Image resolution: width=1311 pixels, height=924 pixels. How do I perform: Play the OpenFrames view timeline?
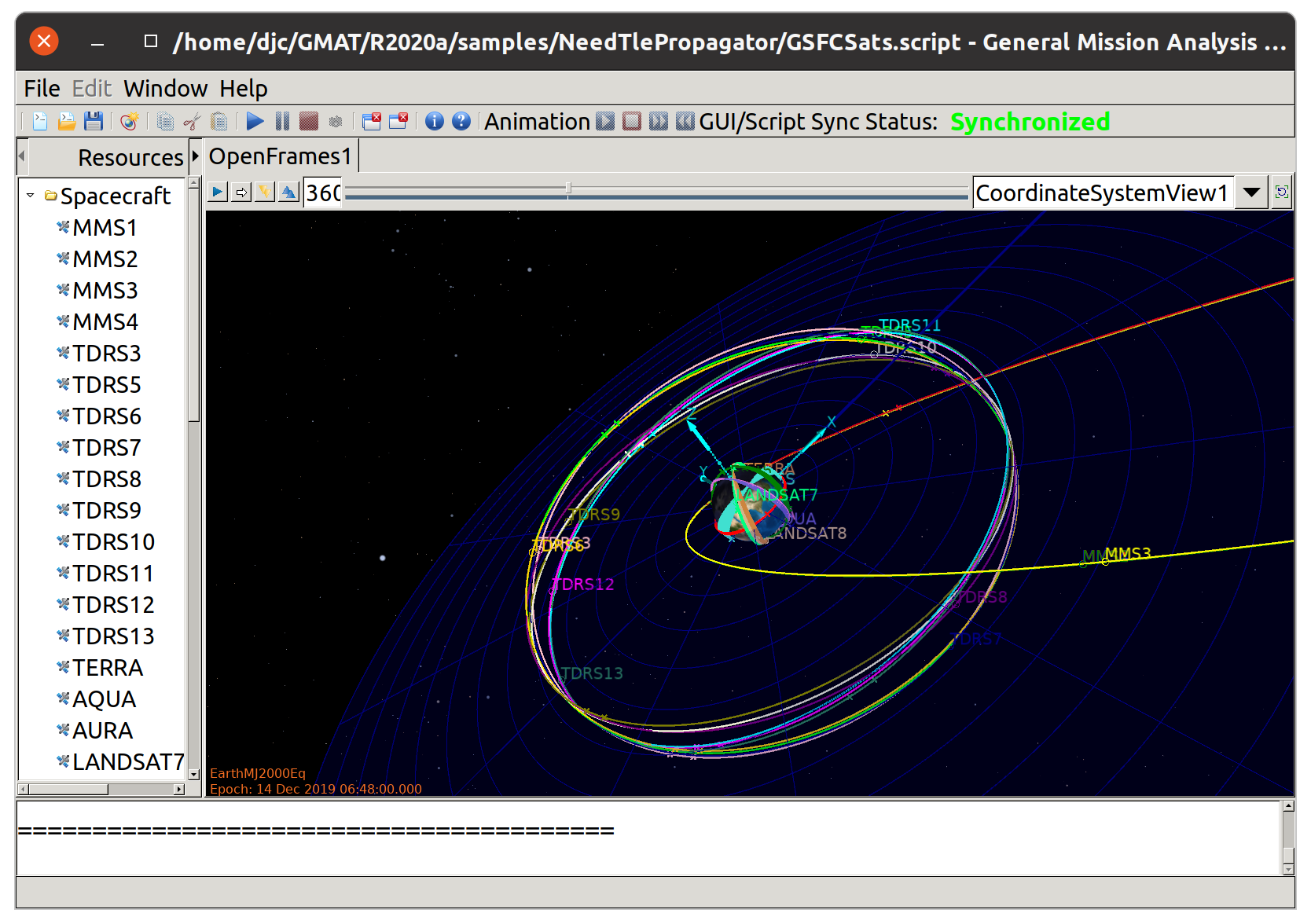pos(218,192)
